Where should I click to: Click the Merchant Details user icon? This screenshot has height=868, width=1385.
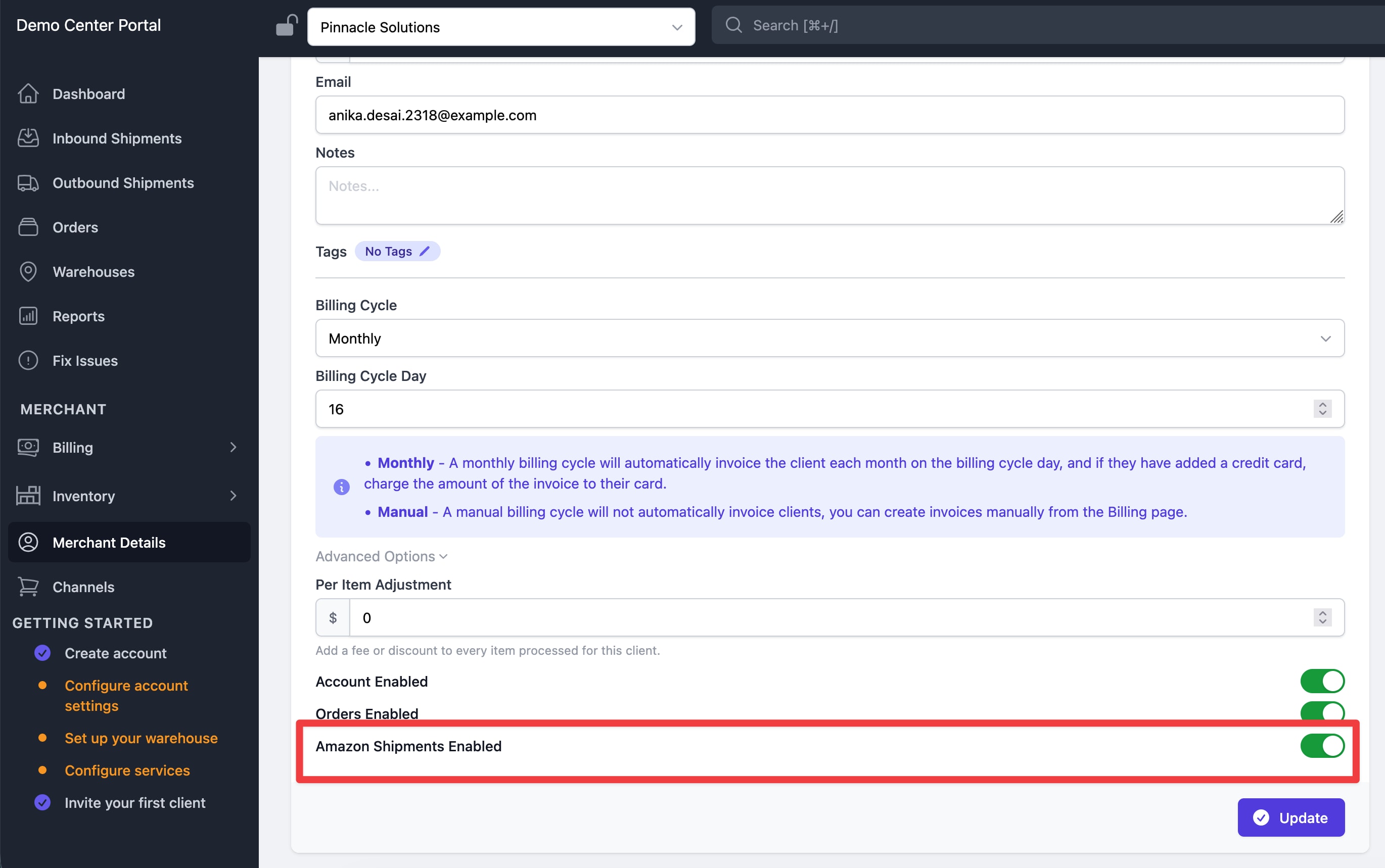(28, 542)
